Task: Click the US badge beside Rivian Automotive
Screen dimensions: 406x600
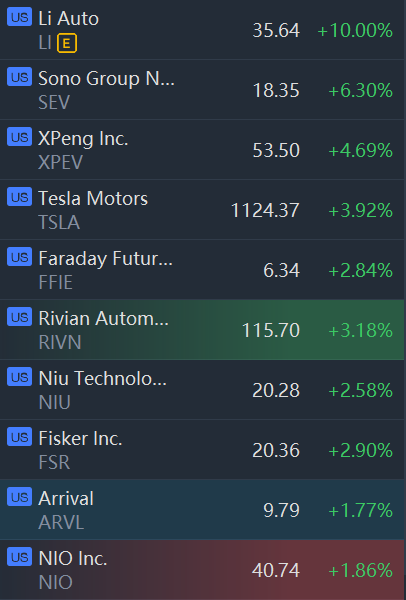Action: point(19,317)
